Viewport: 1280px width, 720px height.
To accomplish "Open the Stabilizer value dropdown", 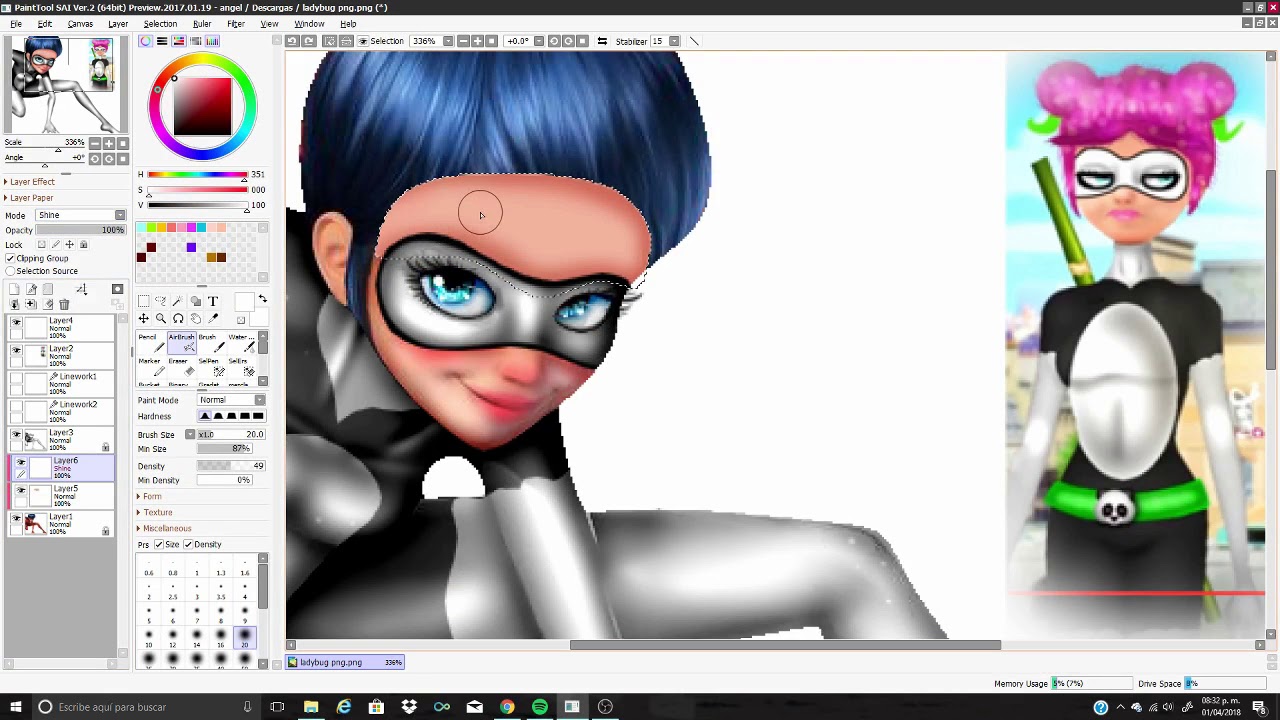I will click(673, 41).
